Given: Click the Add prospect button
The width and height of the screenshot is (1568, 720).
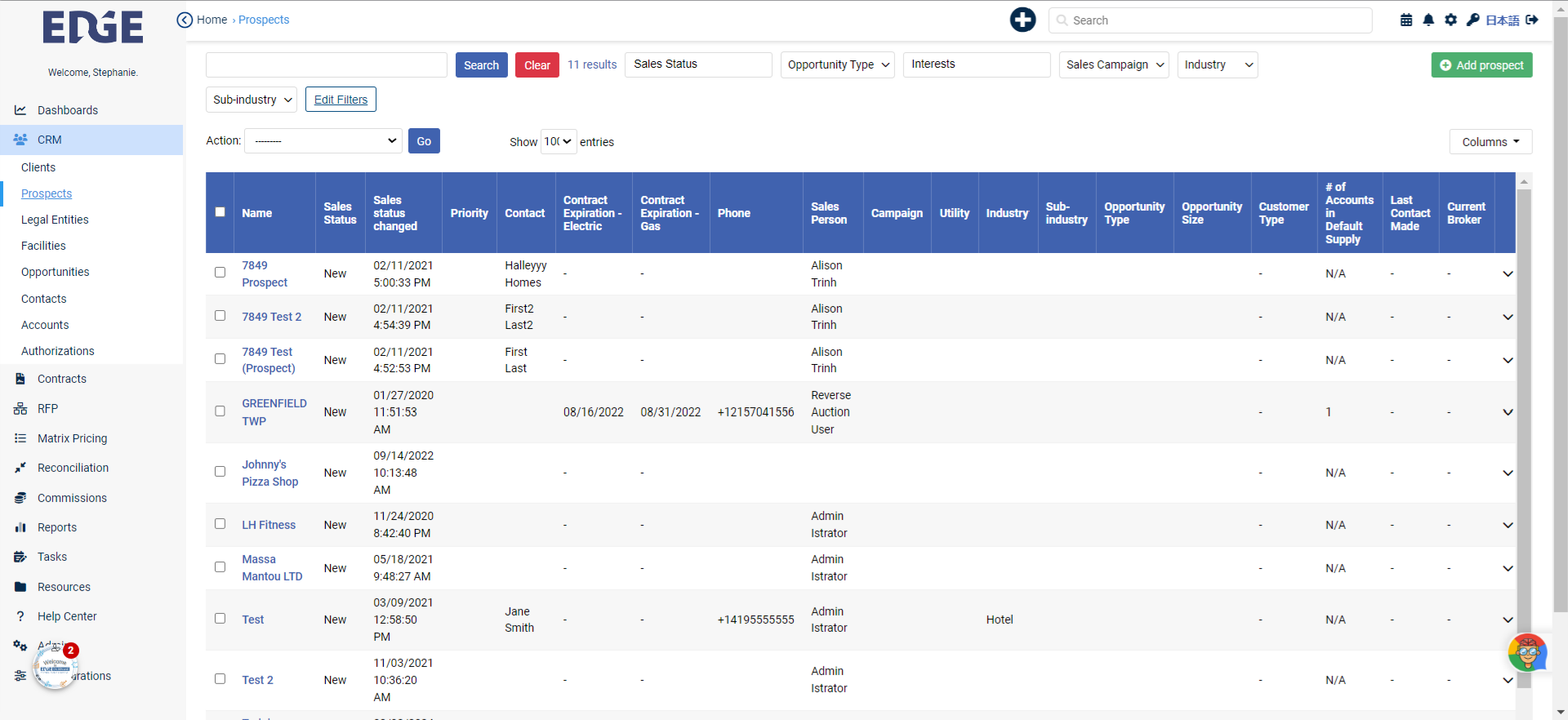Looking at the screenshot, I should coord(1481,65).
